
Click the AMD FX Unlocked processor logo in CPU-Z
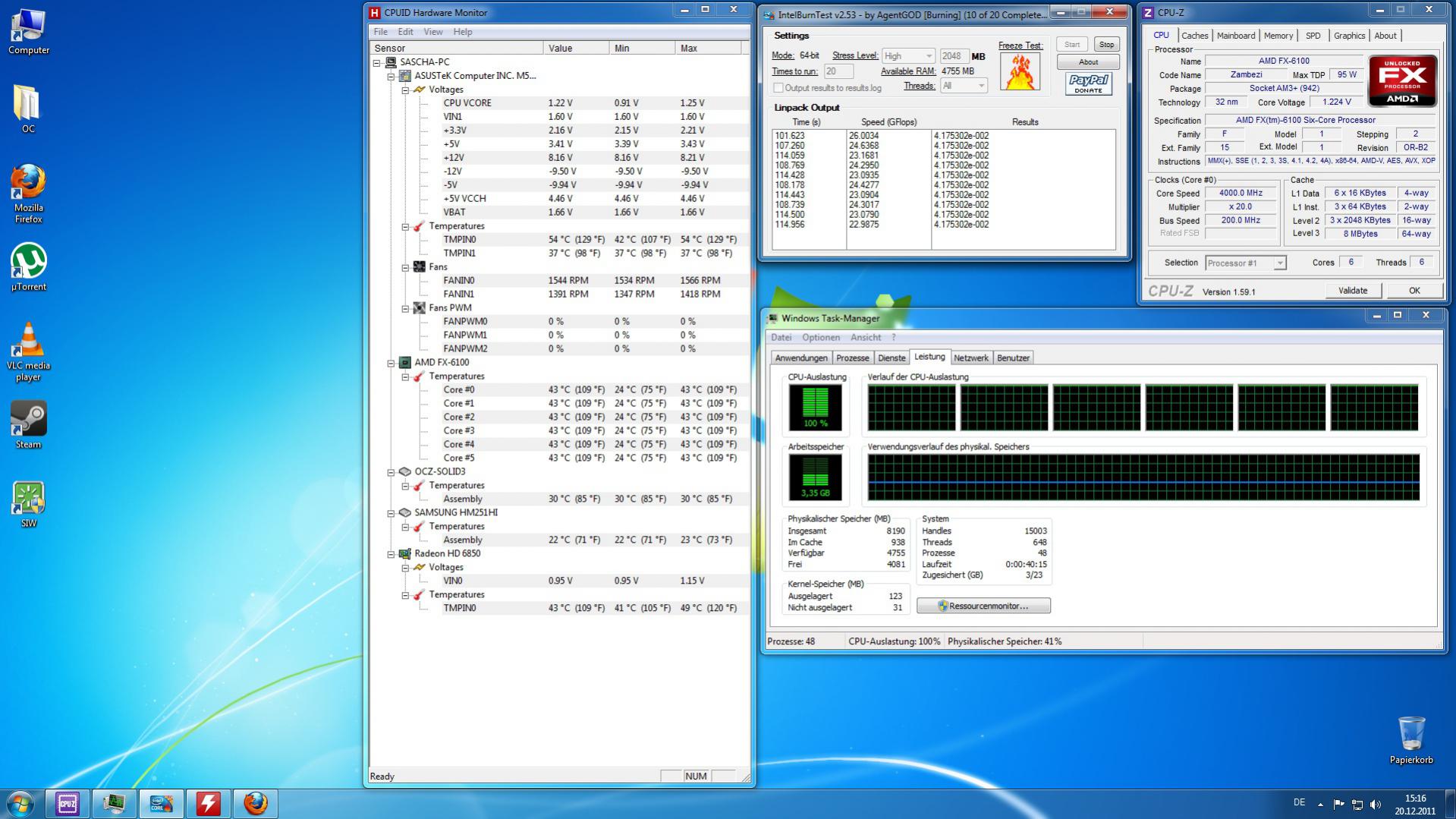click(x=1402, y=80)
